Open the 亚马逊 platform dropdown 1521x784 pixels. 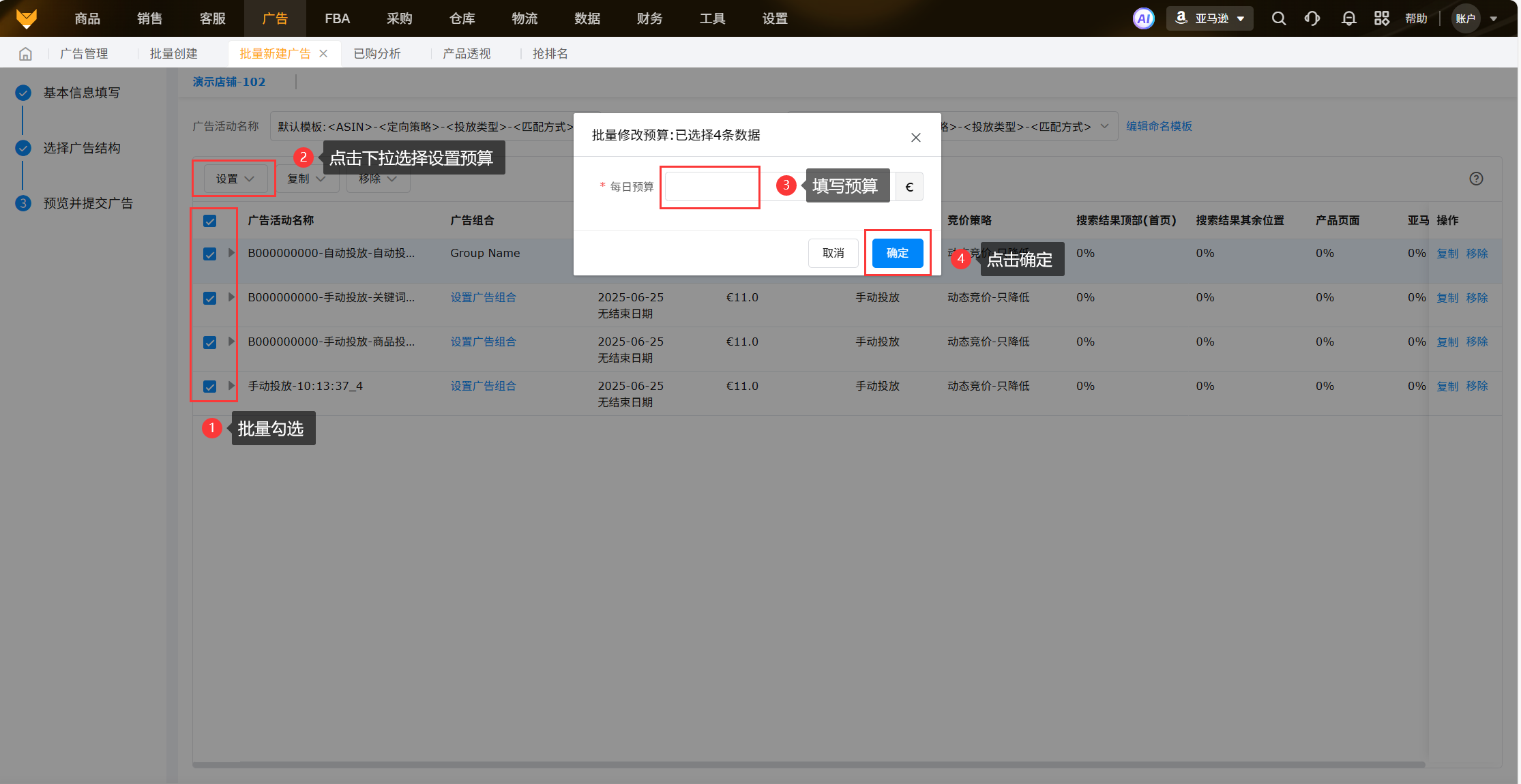click(x=1210, y=18)
